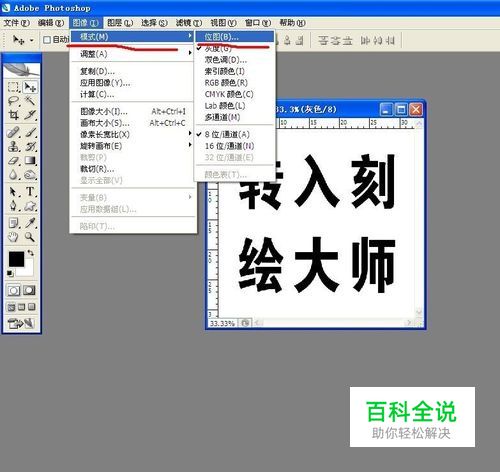Screen dimensions: 500x472
Task: Choose 双色调(D)... mode
Action: pos(235,60)
